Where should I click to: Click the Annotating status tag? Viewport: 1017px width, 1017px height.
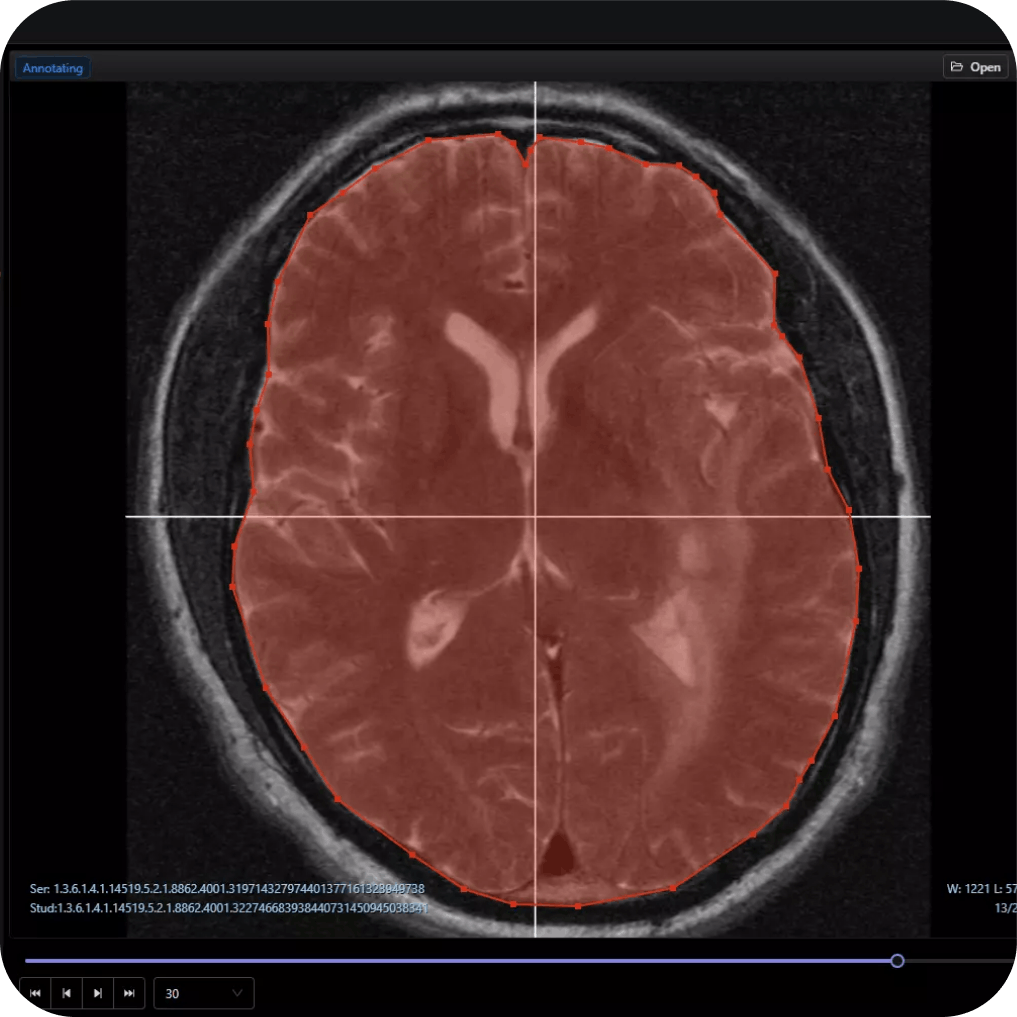pyautogui.click(x=52, y=68)
